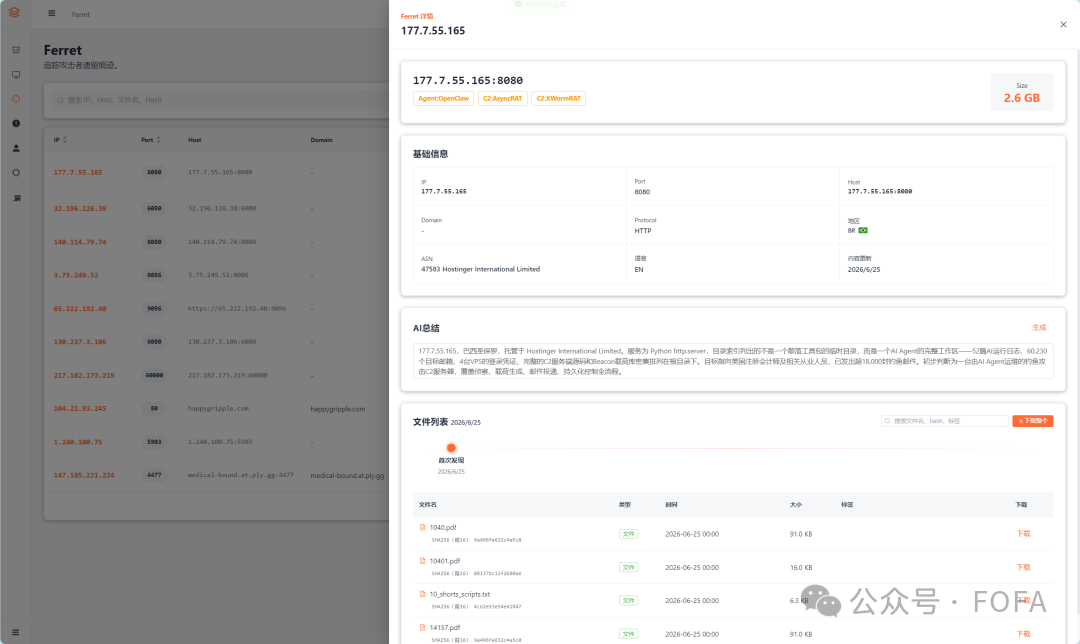Open IP 217.182.173.219 in the Ferret table
Viewport: 1080px width, 644px height.
coord(84,376)
